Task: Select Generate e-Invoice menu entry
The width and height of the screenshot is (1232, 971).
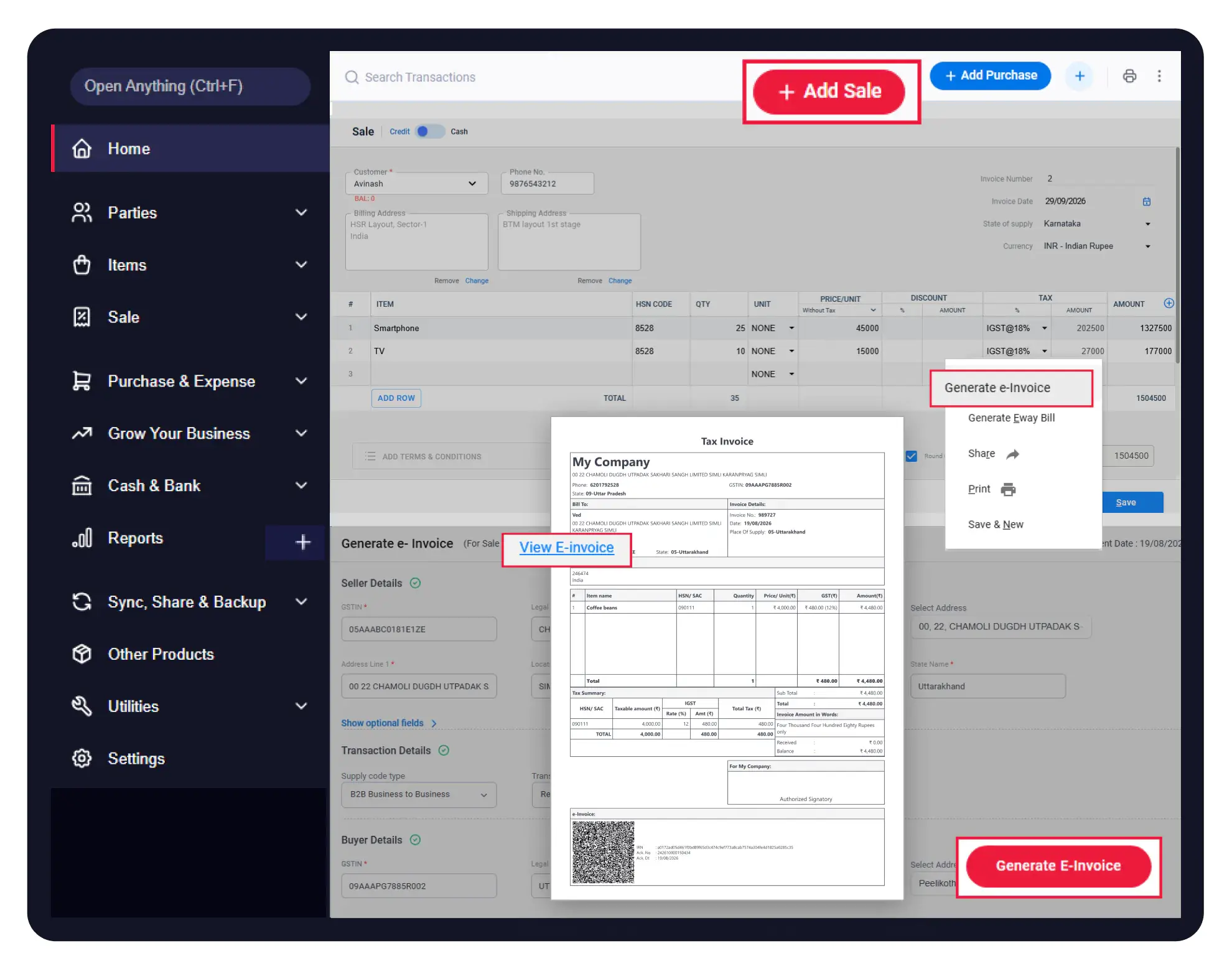Action: [x=1011, y=388]
